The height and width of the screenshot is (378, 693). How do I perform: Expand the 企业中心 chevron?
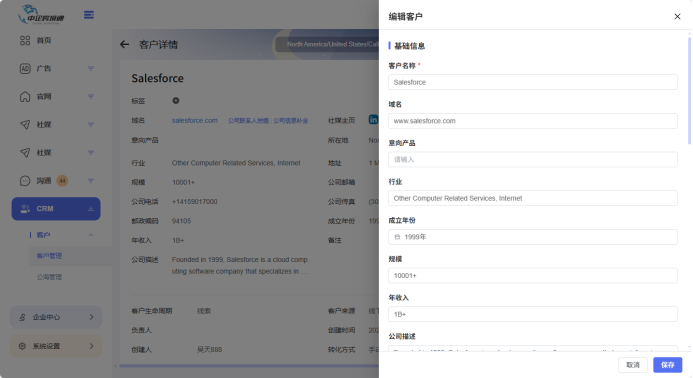[x=91, y=317]
